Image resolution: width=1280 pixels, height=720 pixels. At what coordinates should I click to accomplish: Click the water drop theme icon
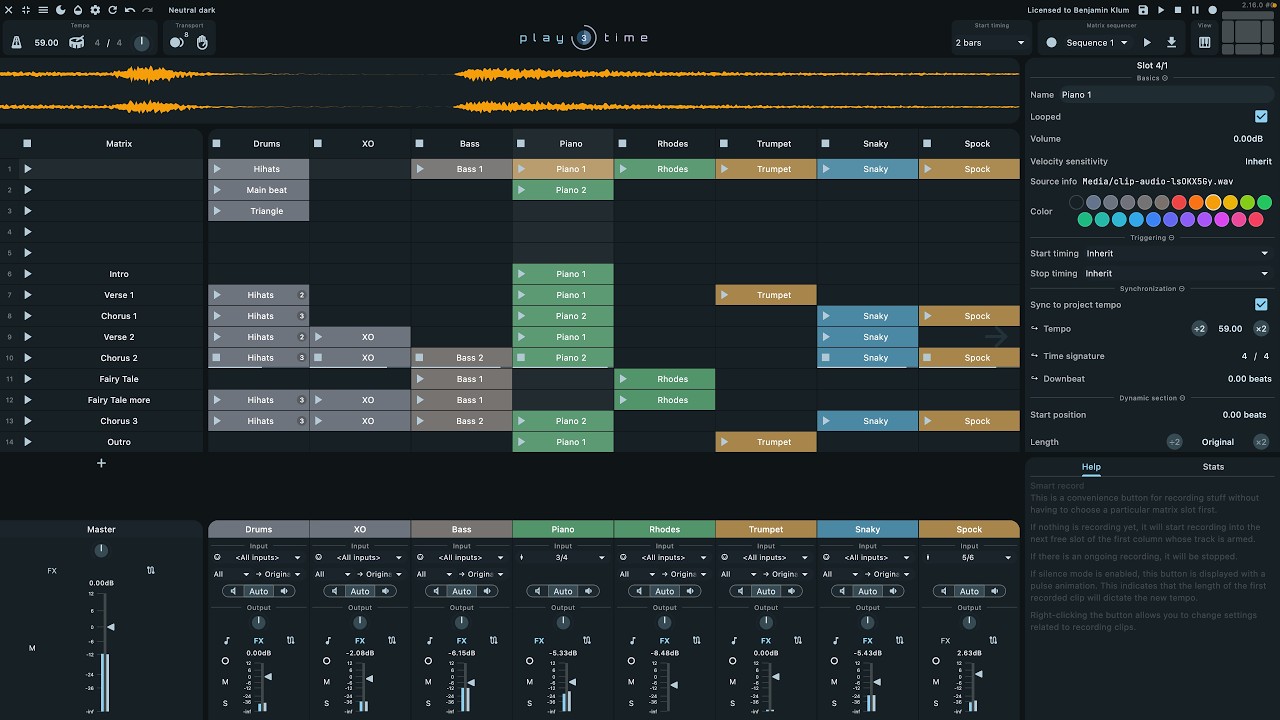[78, 10]
